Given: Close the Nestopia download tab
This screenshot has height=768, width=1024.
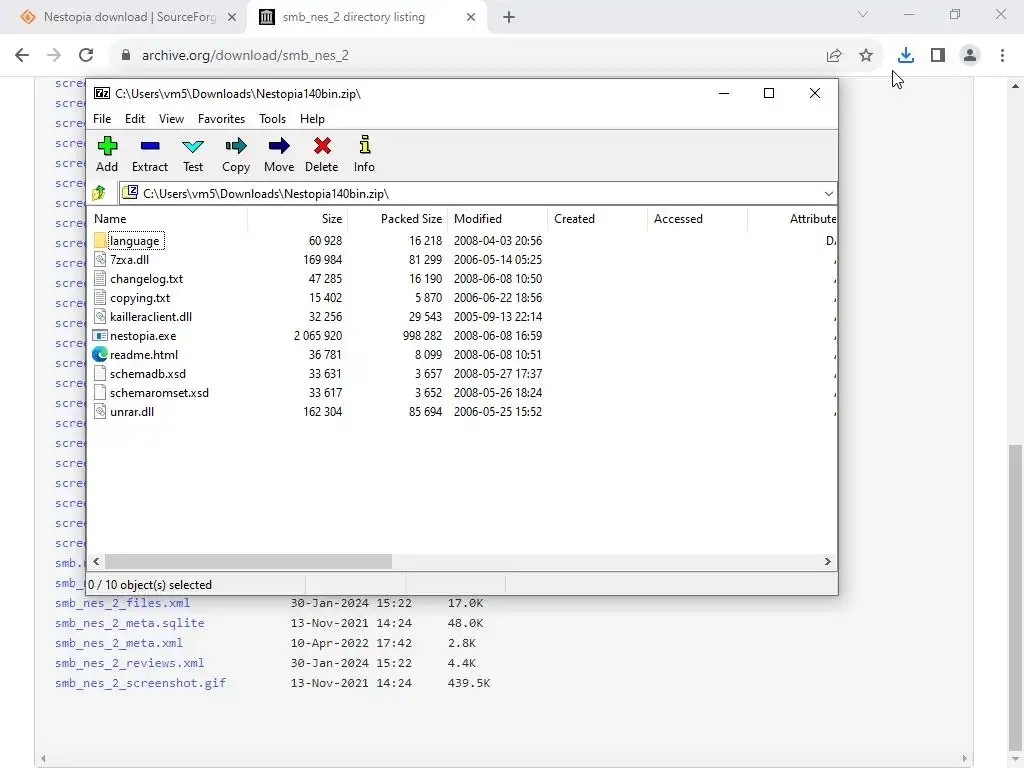Looking at the screenshot, I should [x=232, y=17].
